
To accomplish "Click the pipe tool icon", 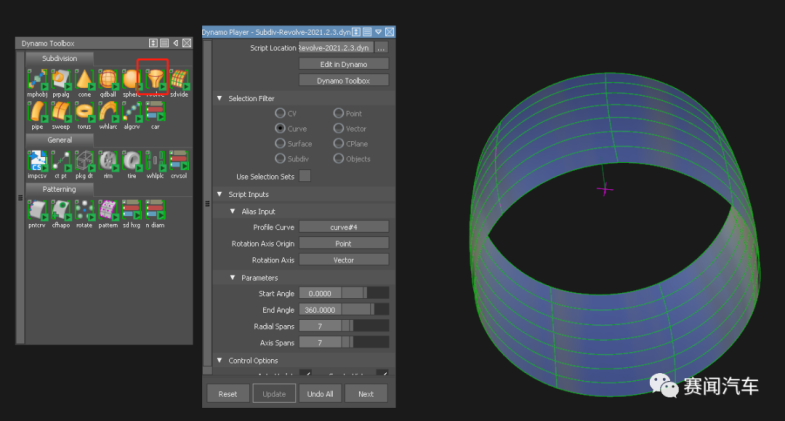I will point(37,110).
